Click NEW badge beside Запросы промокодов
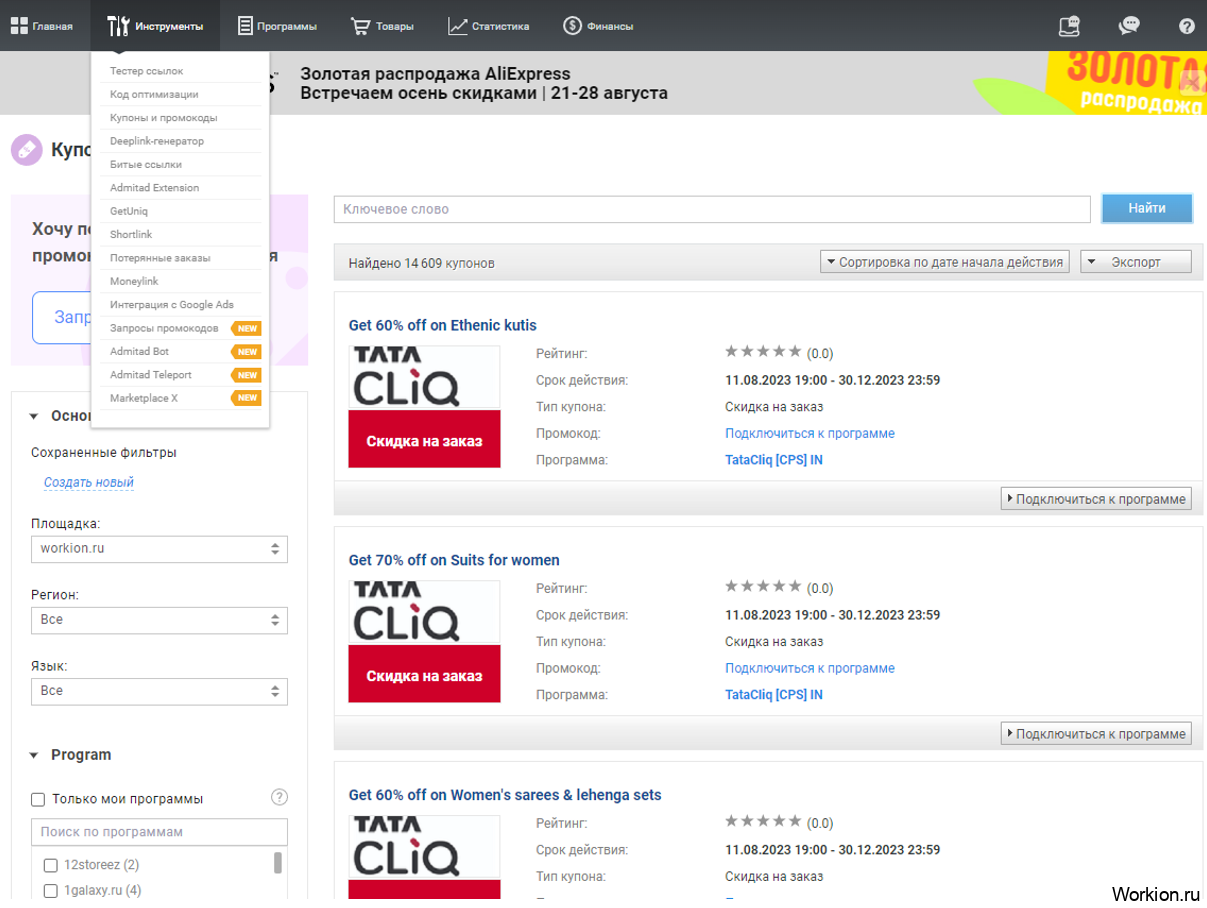 click(246, 328)
